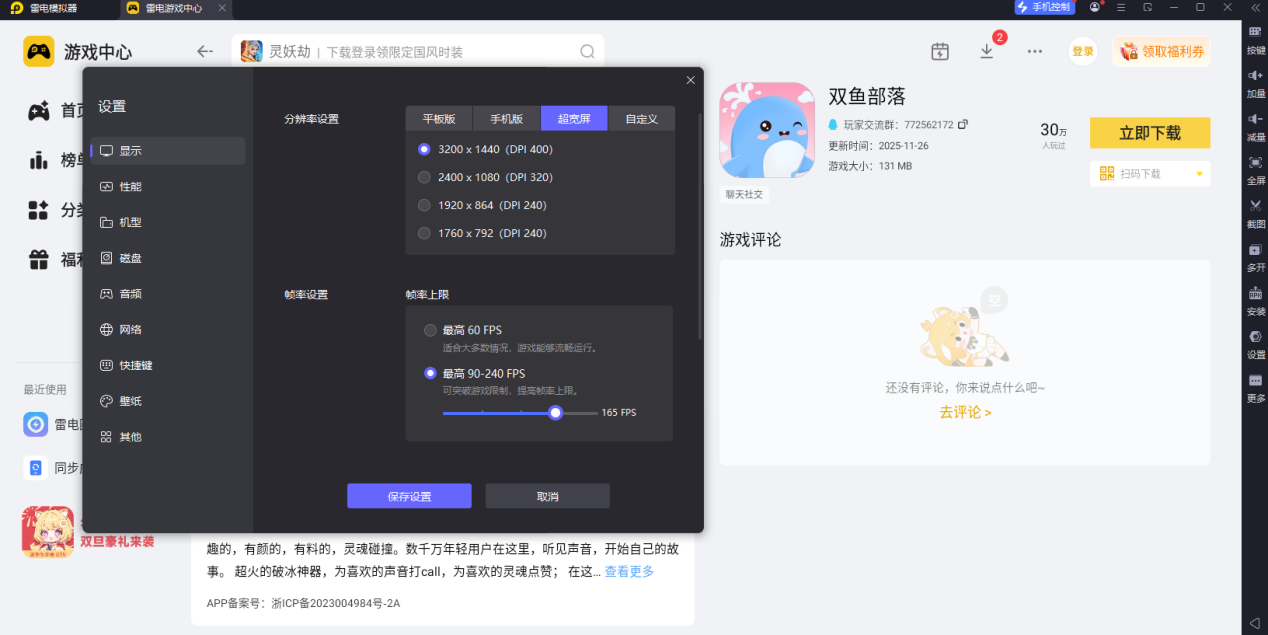The height and width of the screenshot is (635, 1268).
Task: Click the 保存设置 button
Action: tap(409, 496)
